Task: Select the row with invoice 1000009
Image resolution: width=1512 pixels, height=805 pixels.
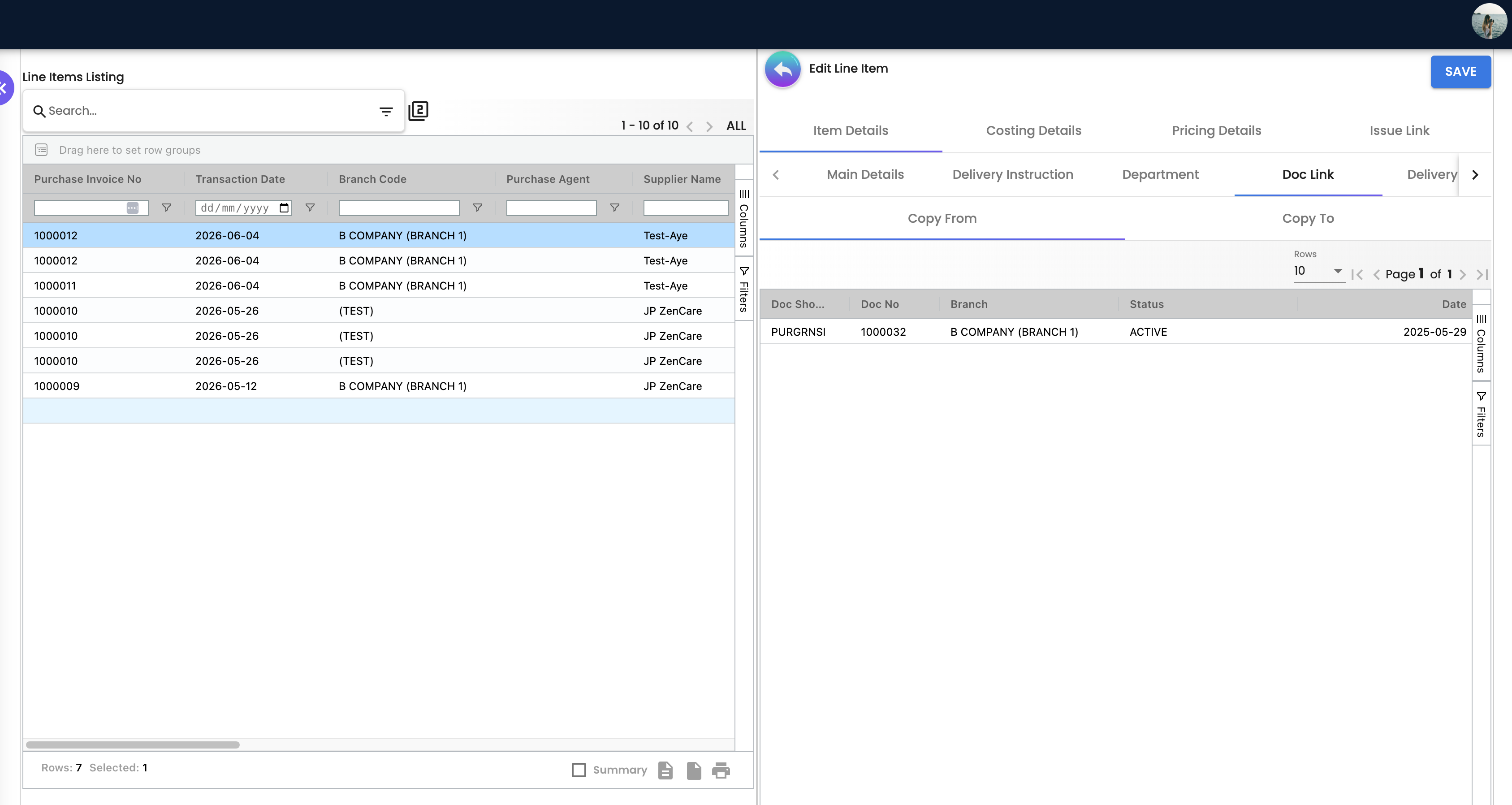Action: point(379,386)
